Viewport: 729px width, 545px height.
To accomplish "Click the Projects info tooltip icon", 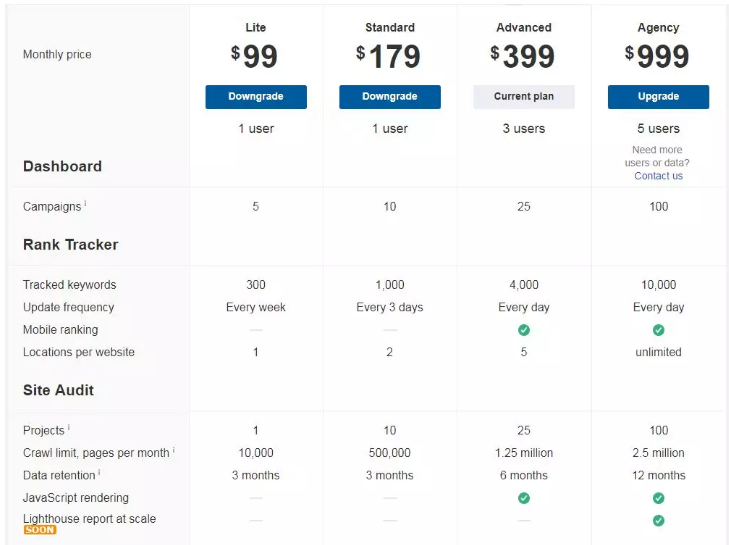I will tap(68, 427).
